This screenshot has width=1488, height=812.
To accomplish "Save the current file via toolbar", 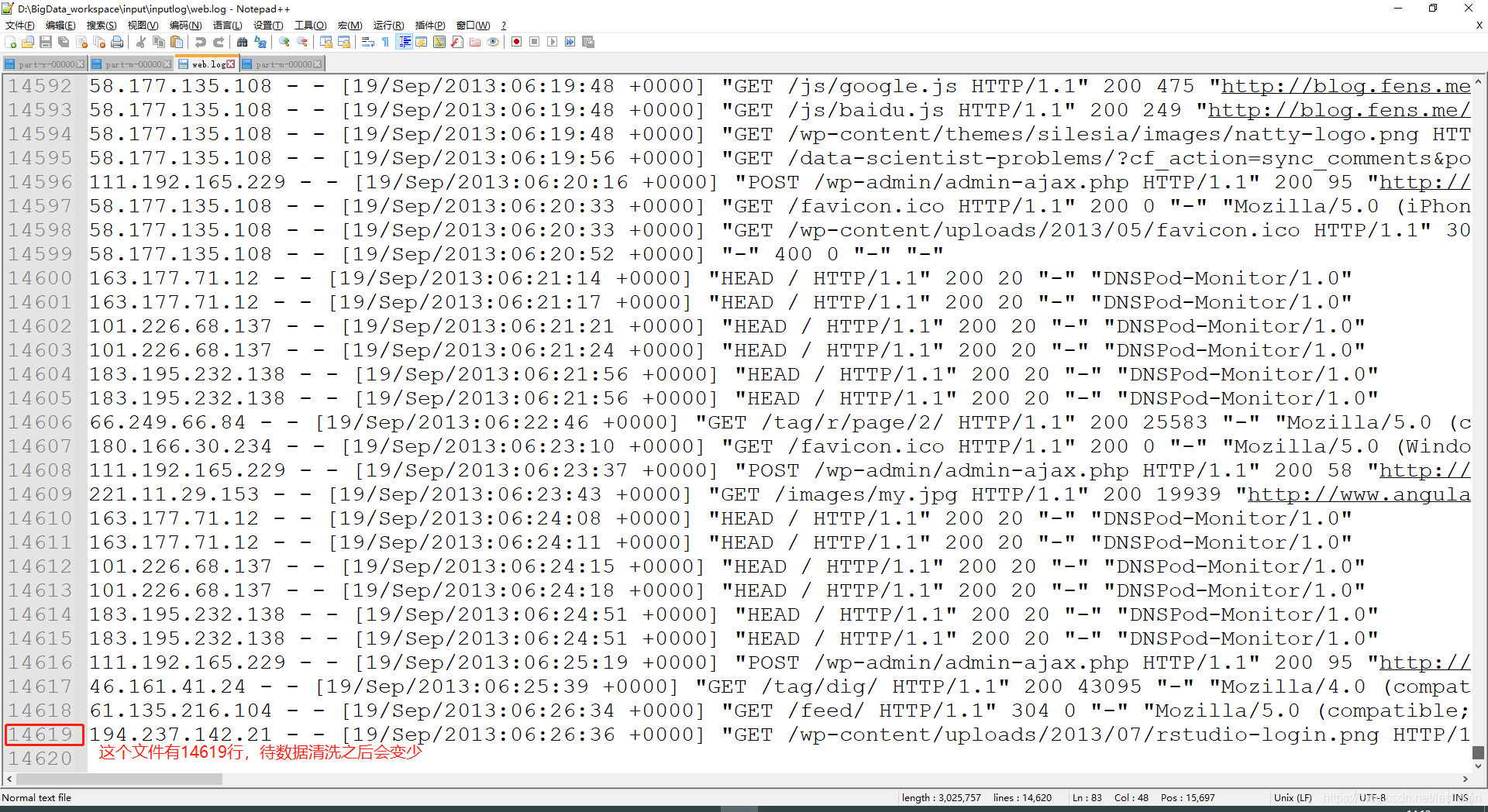I will click(x=46, y=42).
